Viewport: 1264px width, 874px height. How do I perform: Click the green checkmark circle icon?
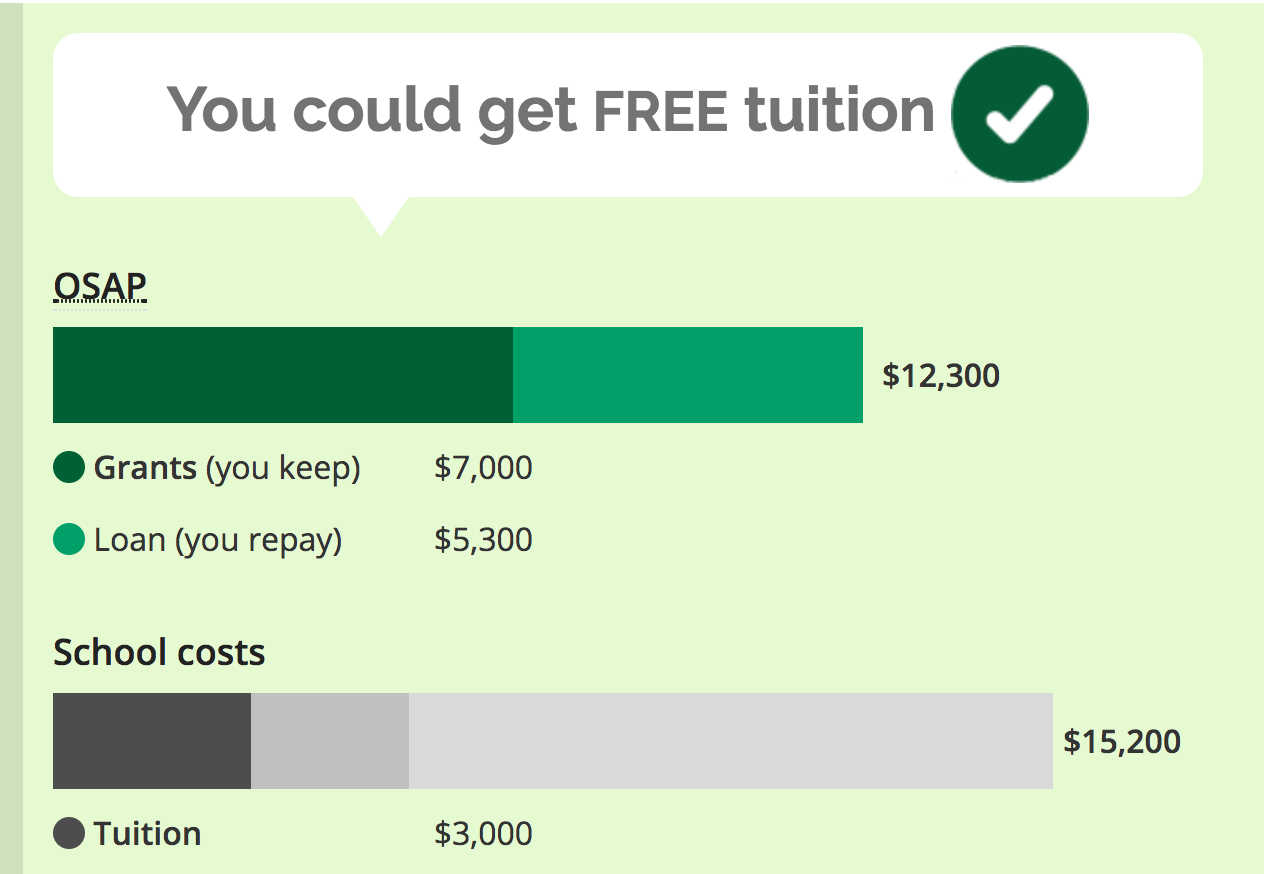1019,113
